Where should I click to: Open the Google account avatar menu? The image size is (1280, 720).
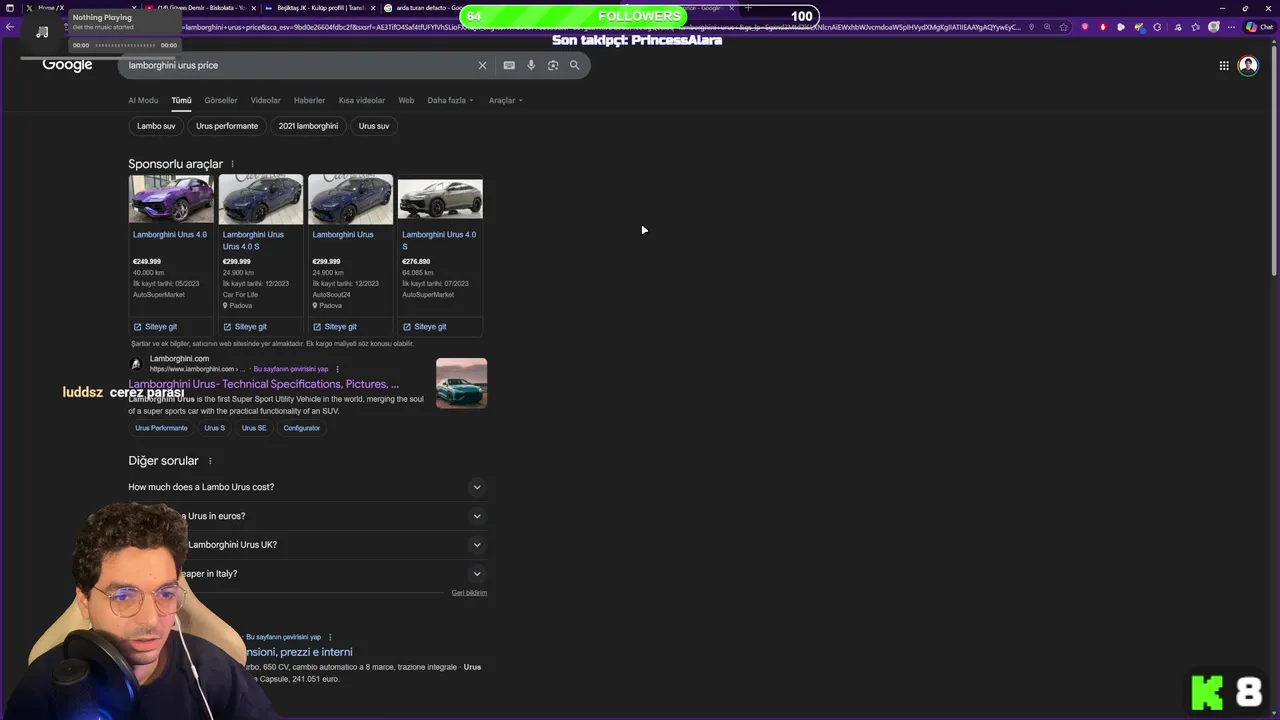(1248, 66)
